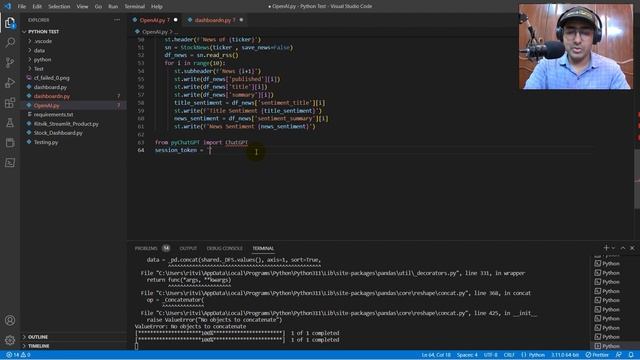Open the feedback icon in status bar
640x360 pixels.
[x=619, y=355]
